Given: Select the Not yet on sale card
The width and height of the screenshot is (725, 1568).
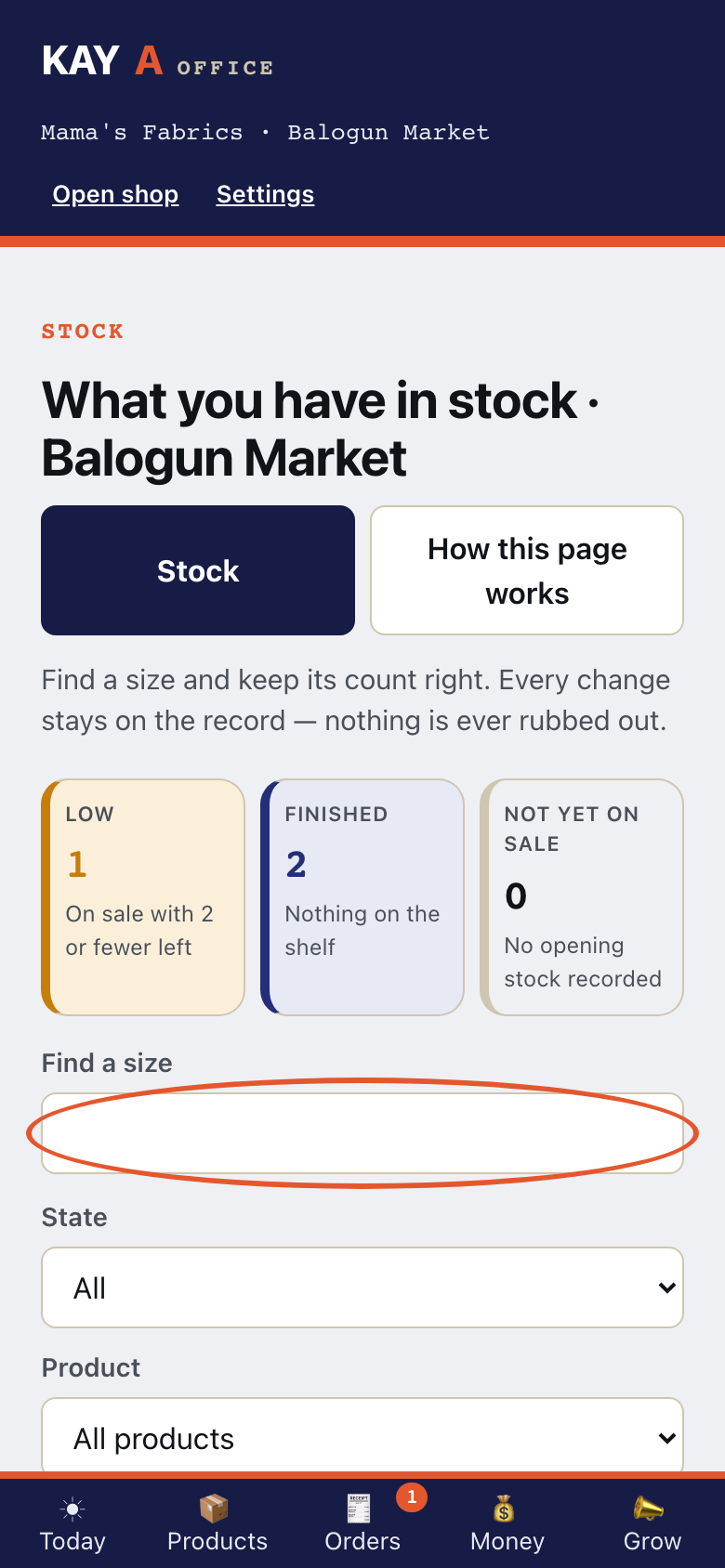Looking at the screenshot, I should [x=582, y=897].
